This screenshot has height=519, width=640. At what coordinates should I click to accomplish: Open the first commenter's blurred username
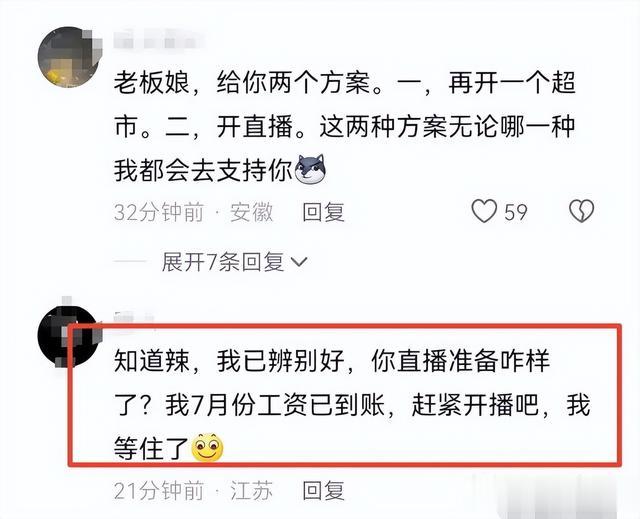pos(158,40)
